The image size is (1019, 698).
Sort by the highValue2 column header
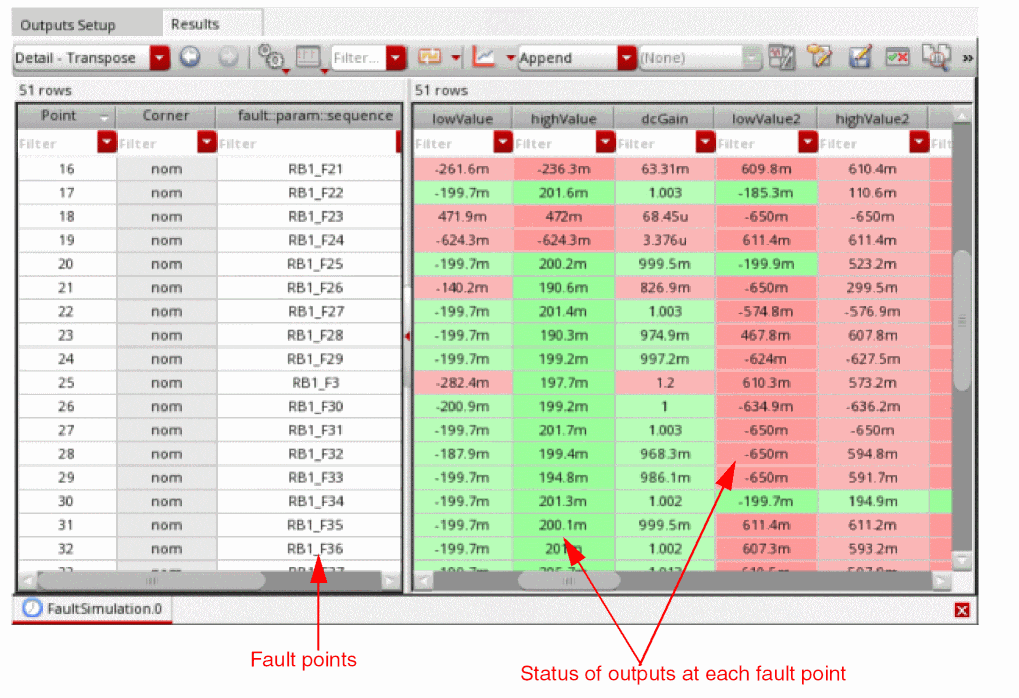pyautogui.click(x=872, y=118)
